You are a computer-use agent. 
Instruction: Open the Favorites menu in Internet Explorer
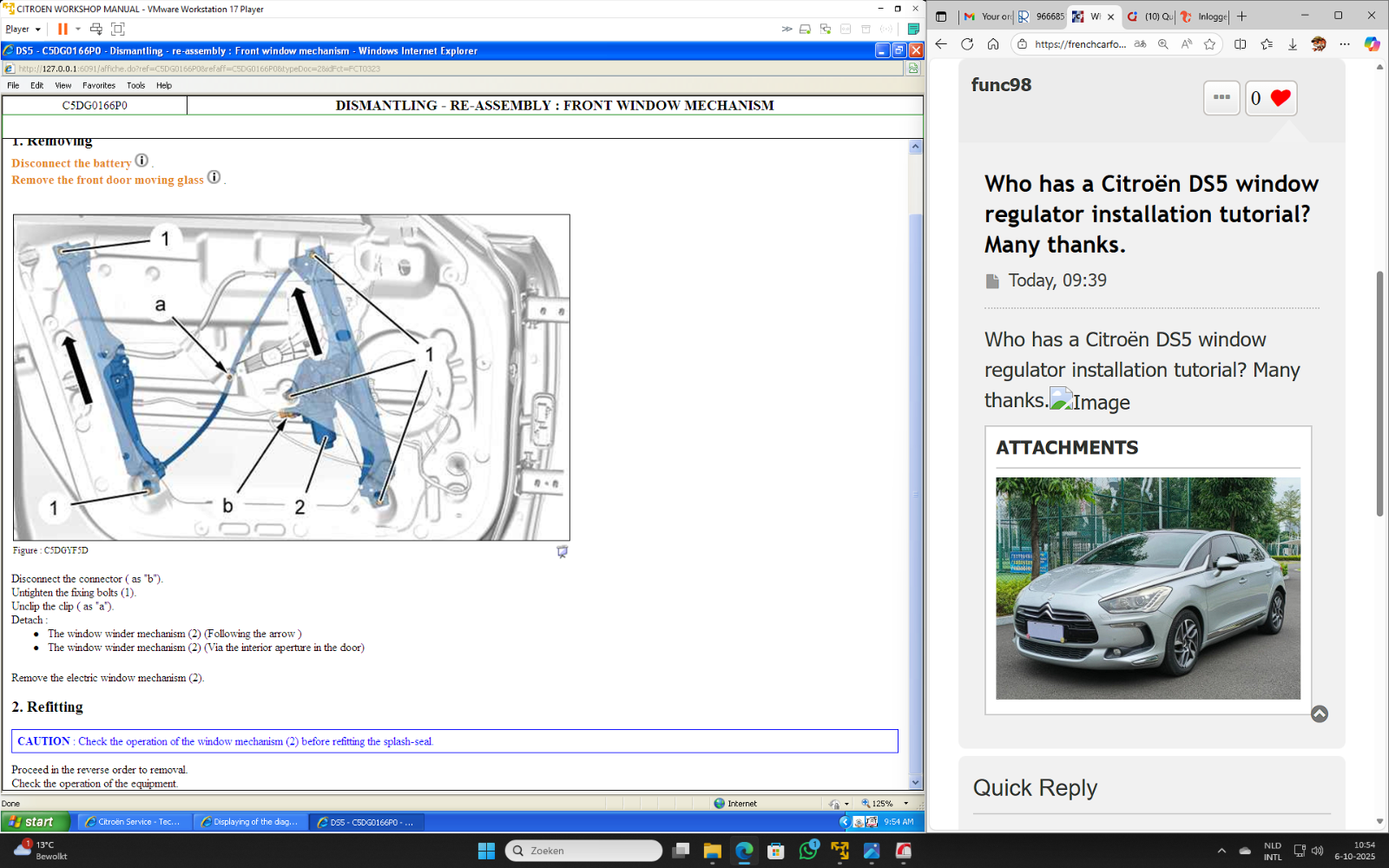(x=99, y=85)
